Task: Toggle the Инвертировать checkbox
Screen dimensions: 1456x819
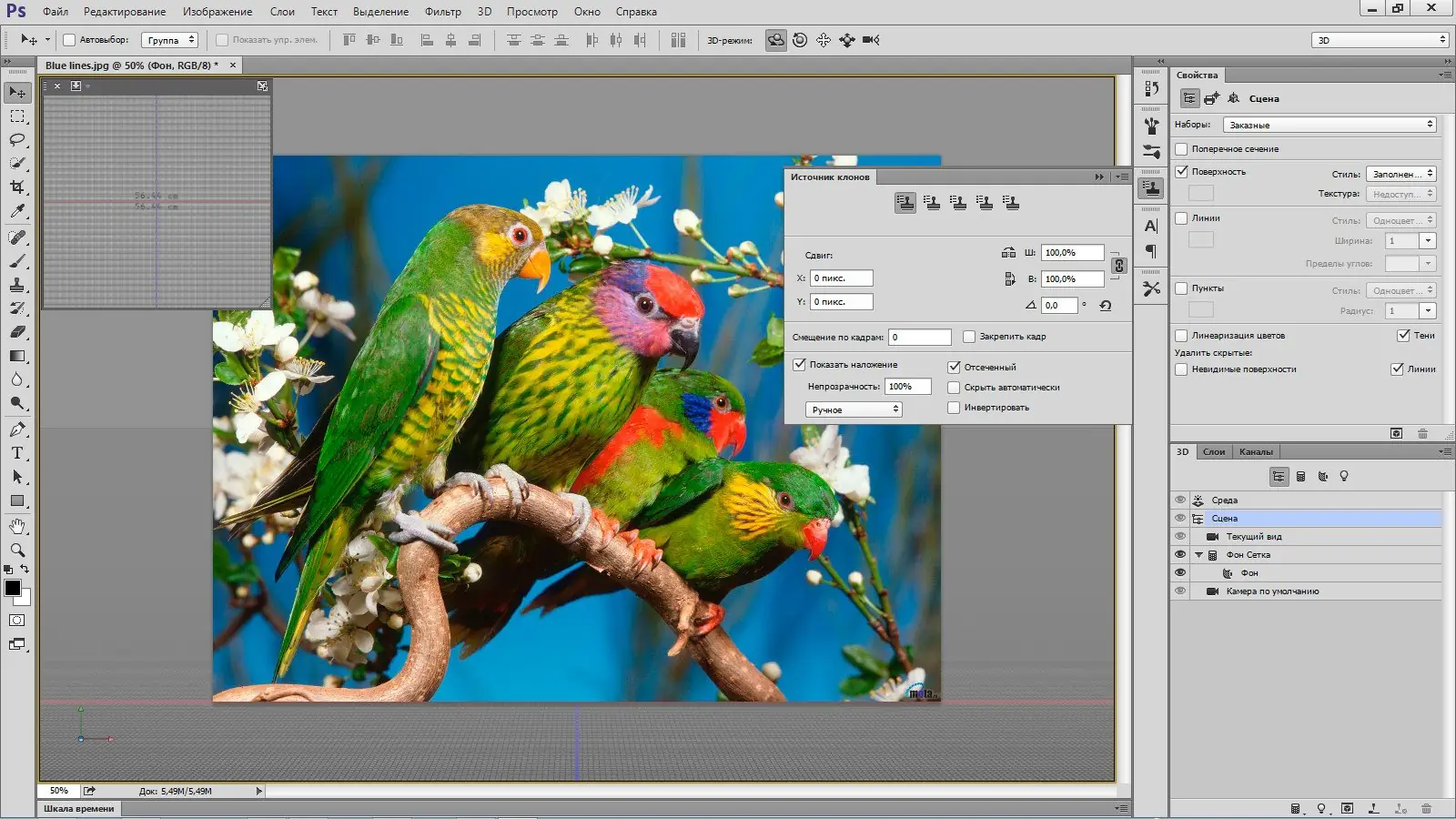Action: pyautogui.click(x=954, y=408)
